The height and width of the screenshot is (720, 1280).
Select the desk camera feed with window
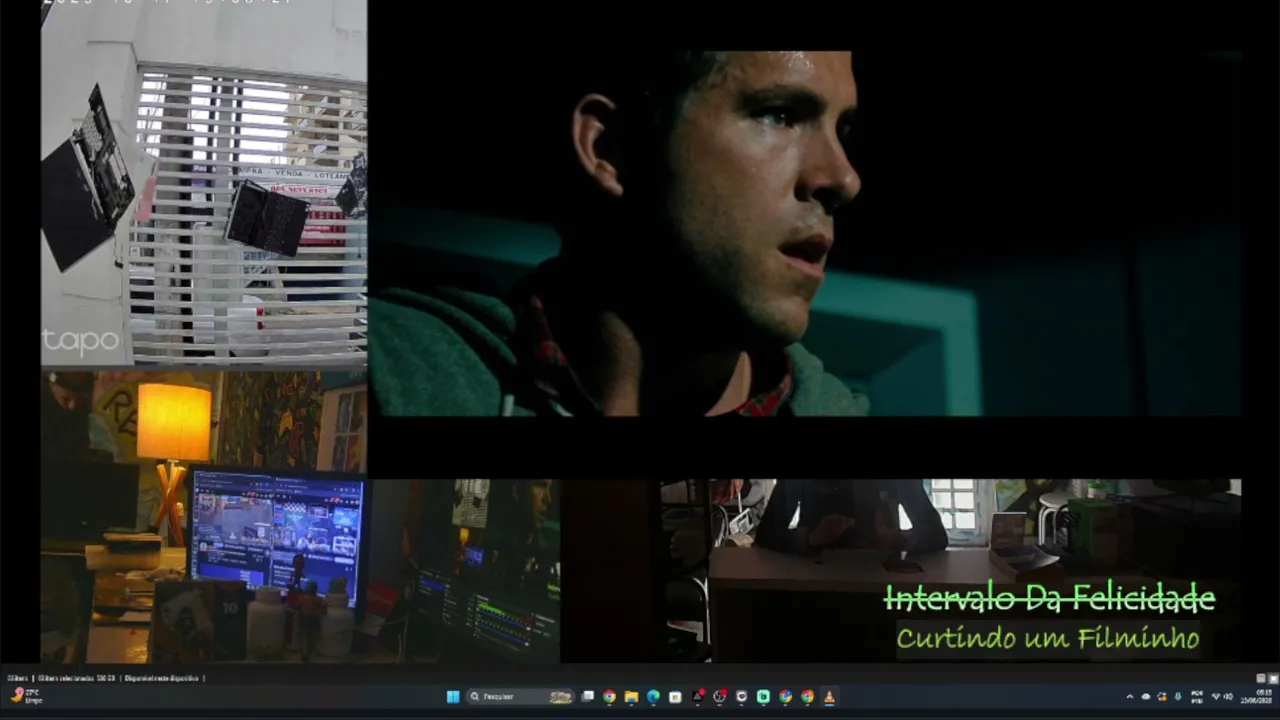point(950,570)
